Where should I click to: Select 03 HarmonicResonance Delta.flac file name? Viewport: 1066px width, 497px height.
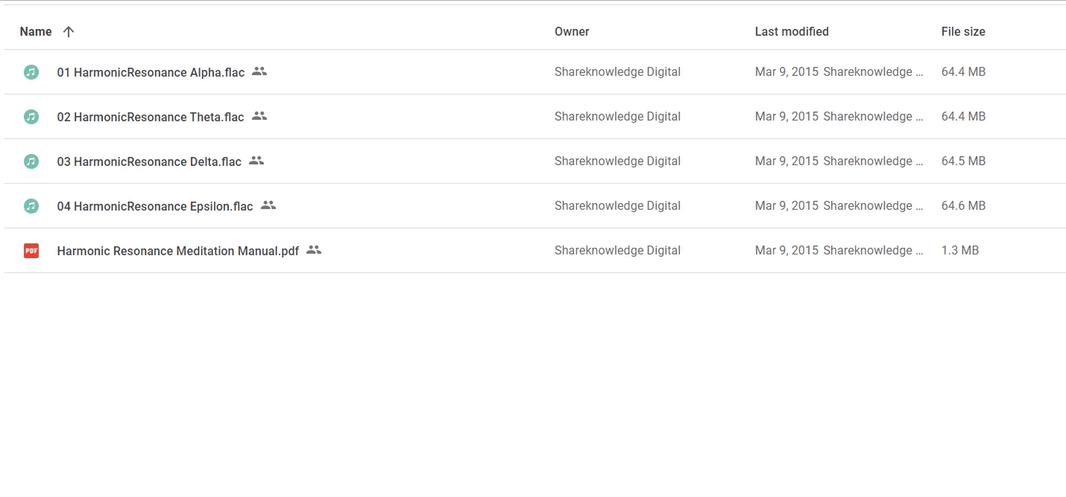pyautogui.click(x=149, y=161)
